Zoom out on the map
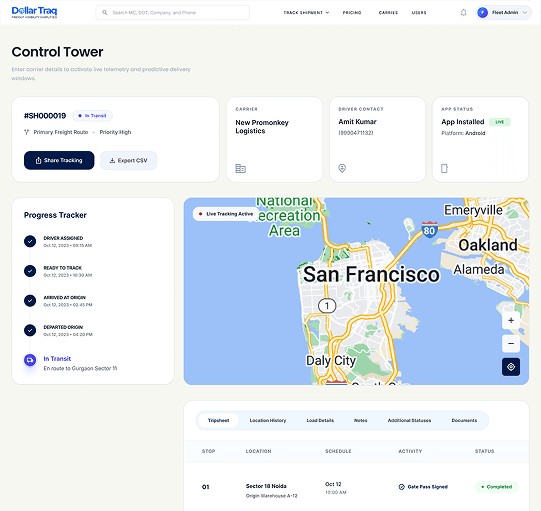The width and height of the screenshot is (541, 511). (511, 343)
